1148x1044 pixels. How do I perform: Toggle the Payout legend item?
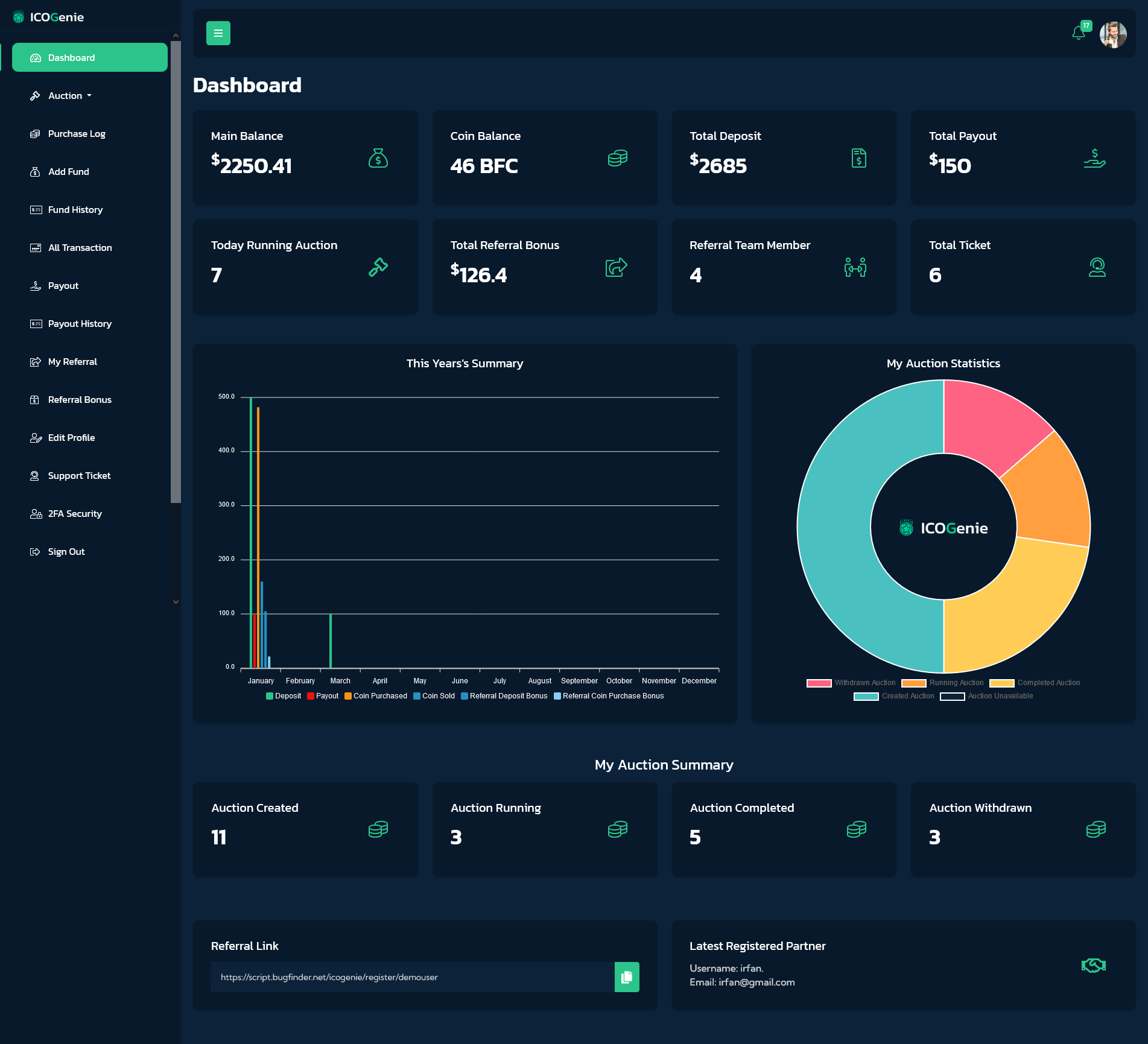coord(323,695)
